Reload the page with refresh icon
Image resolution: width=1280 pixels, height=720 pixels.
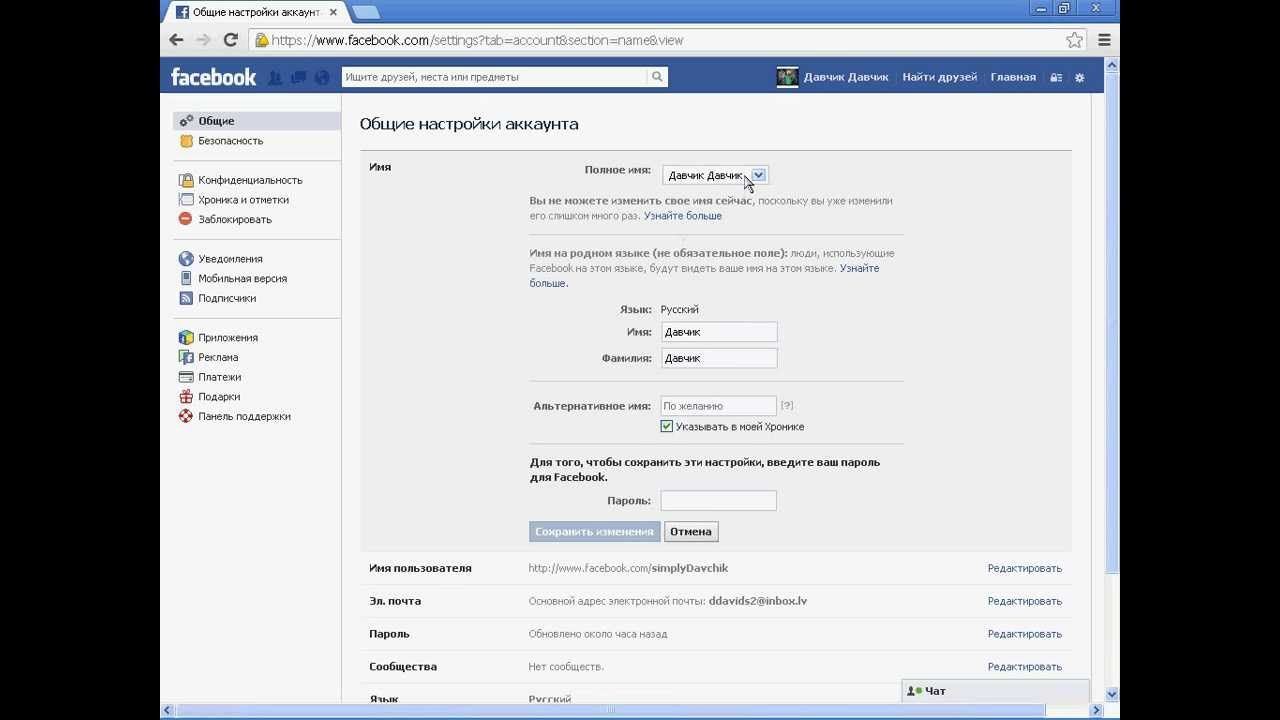[x=230, y=40]
